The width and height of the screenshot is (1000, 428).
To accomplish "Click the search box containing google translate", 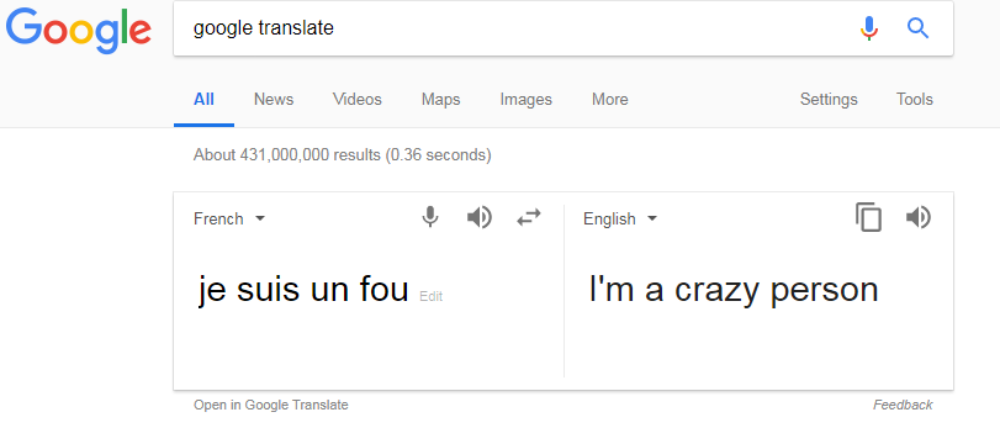I will pyautogui.click(x=500, y=28).
